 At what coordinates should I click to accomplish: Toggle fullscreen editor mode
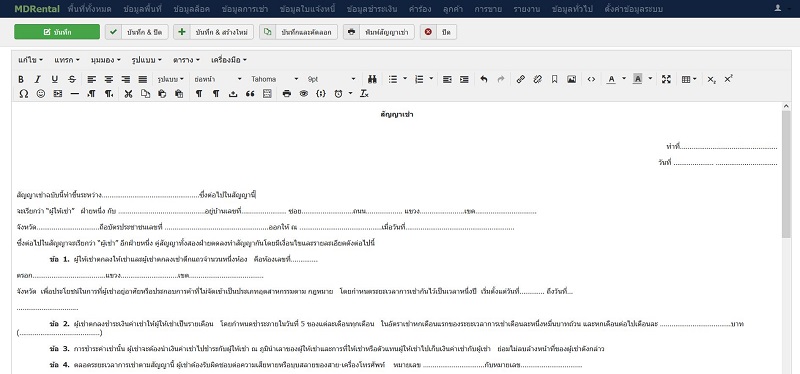pyautogui.click(x=666, y=79)
